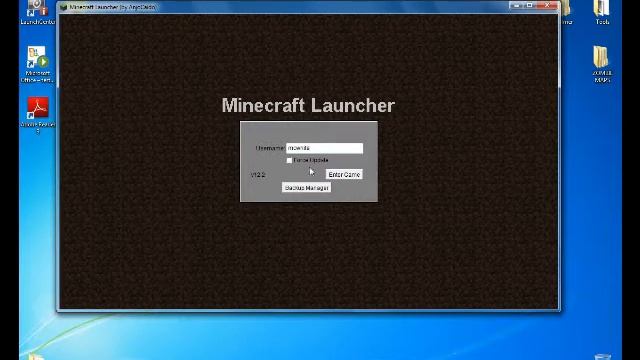Close the Minecraft Launcher window
The width and height of the screenshot is (640, 360).
pyautogui.click(x=547, y=5)
